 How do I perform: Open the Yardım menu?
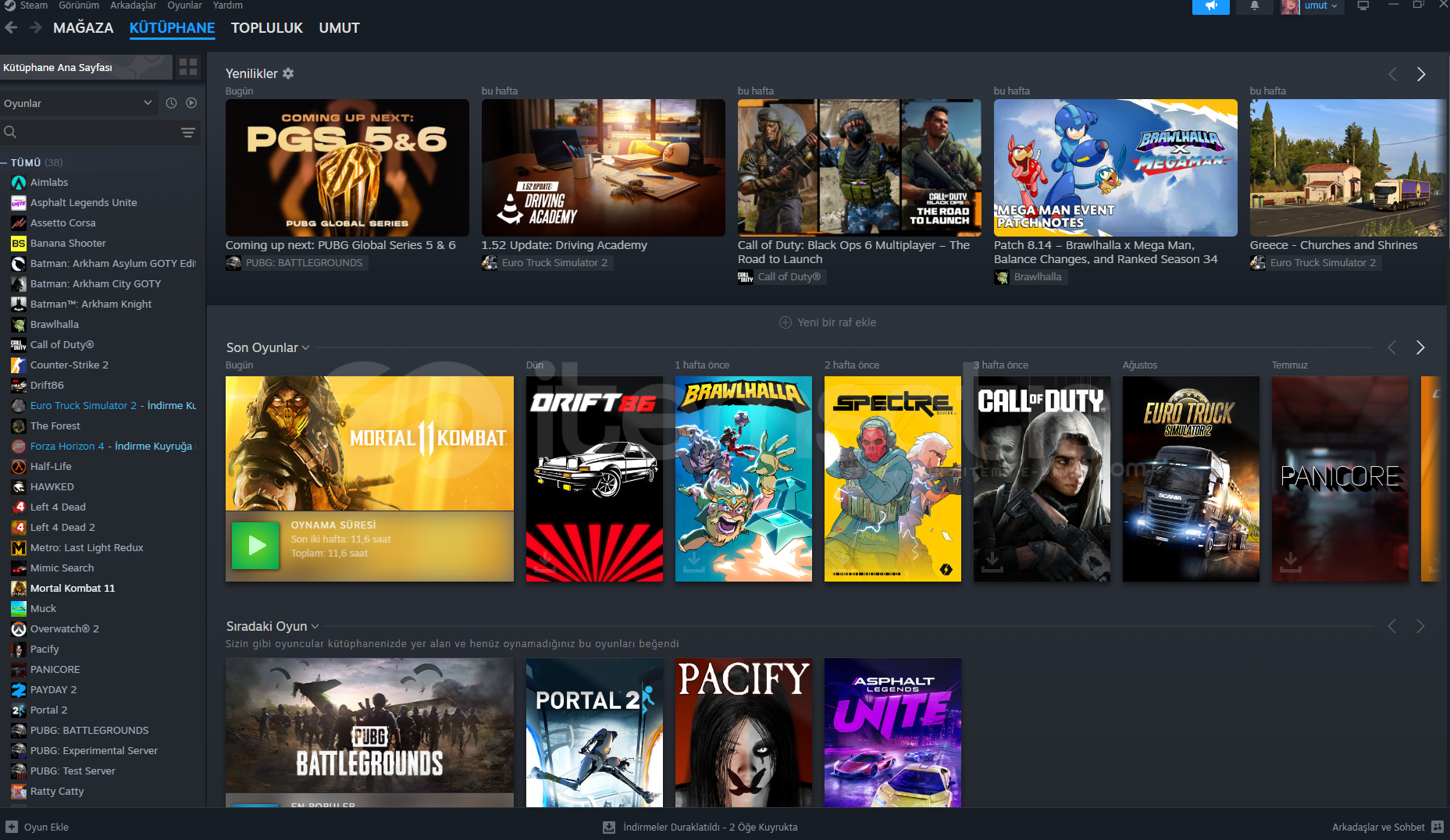click(227, 5)
